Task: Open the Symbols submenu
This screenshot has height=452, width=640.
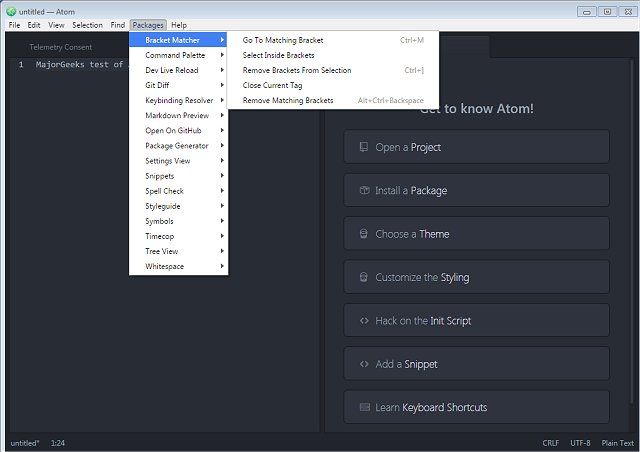Action: point(178,221)
